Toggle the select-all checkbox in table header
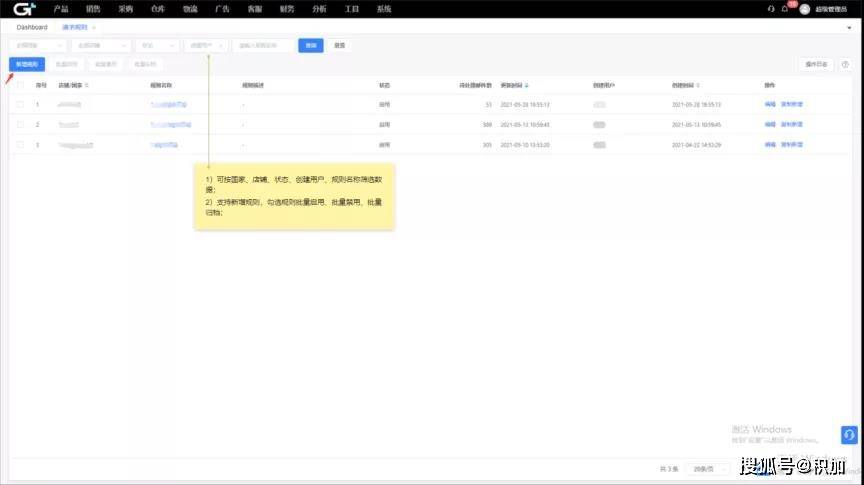864x485 pixels. tap(20, 85)
